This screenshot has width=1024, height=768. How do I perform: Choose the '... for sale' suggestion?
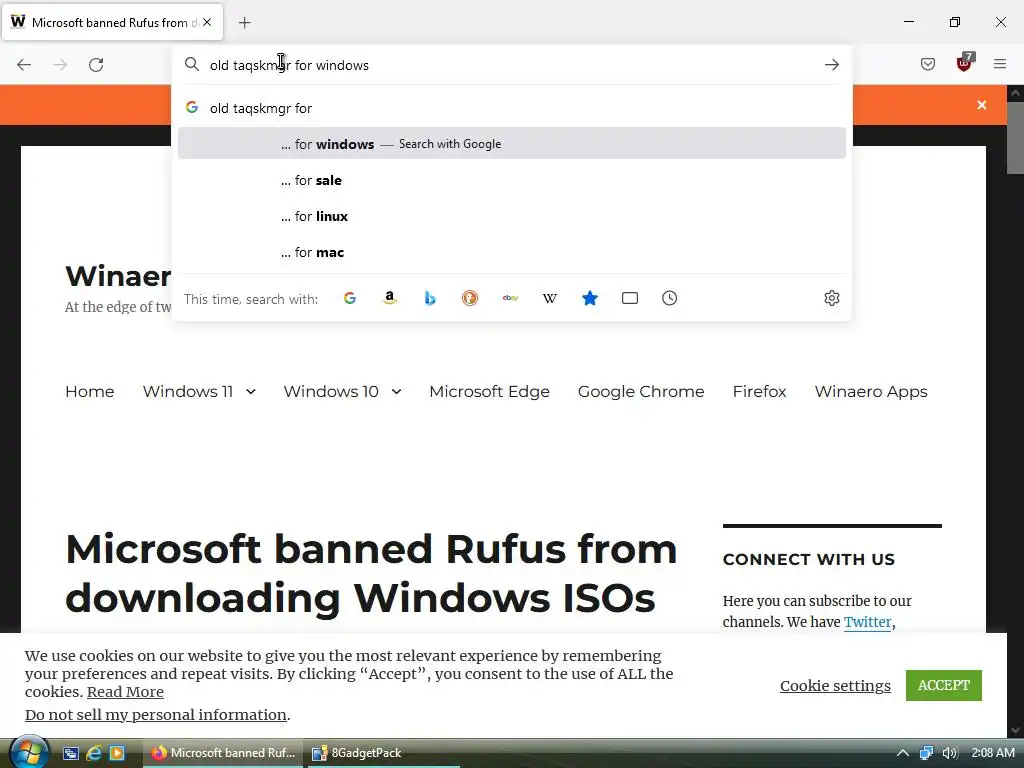click(x=512, y=180)
